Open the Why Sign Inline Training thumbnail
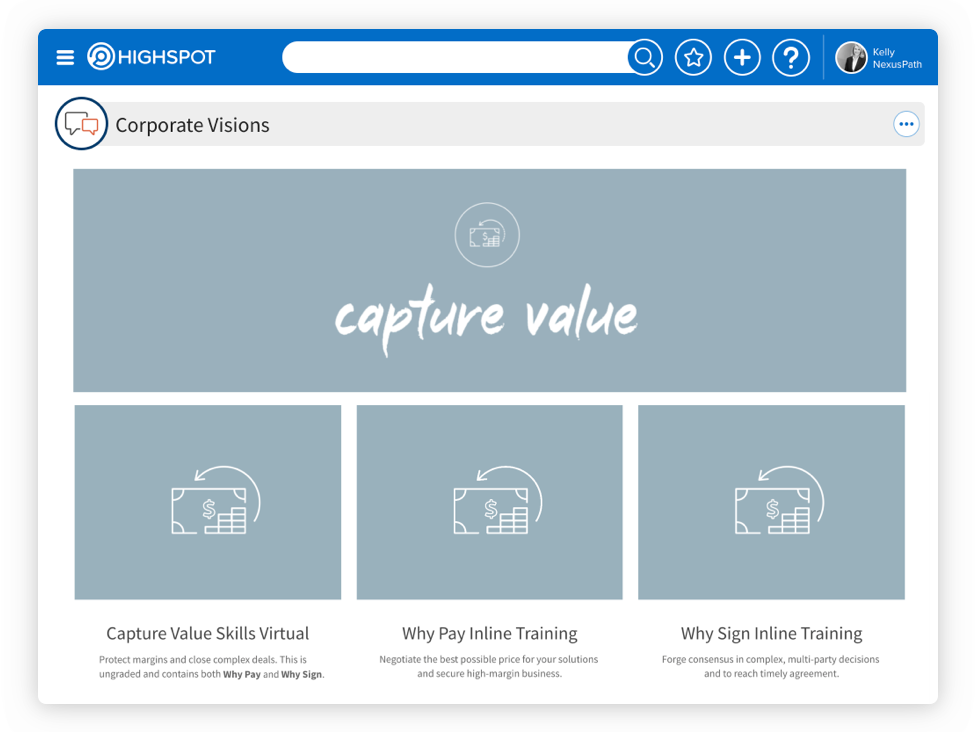This screenshot has width=976, height=732. (x=771, y=502)
